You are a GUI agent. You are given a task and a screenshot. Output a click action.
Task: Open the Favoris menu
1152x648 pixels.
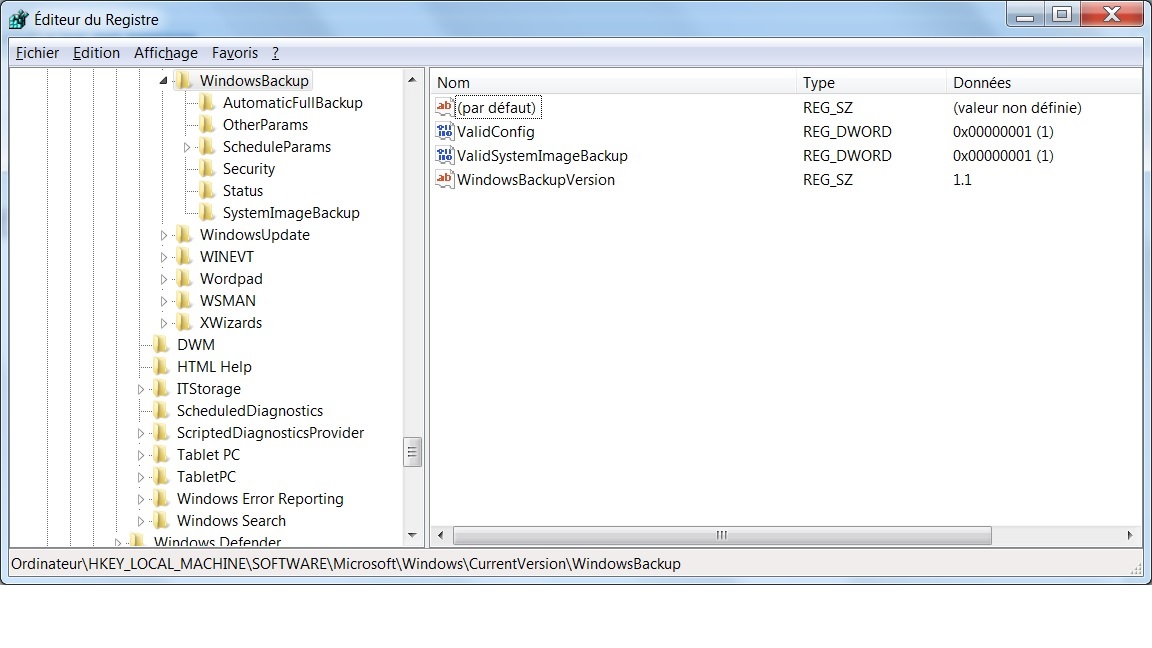pos(235,53)
